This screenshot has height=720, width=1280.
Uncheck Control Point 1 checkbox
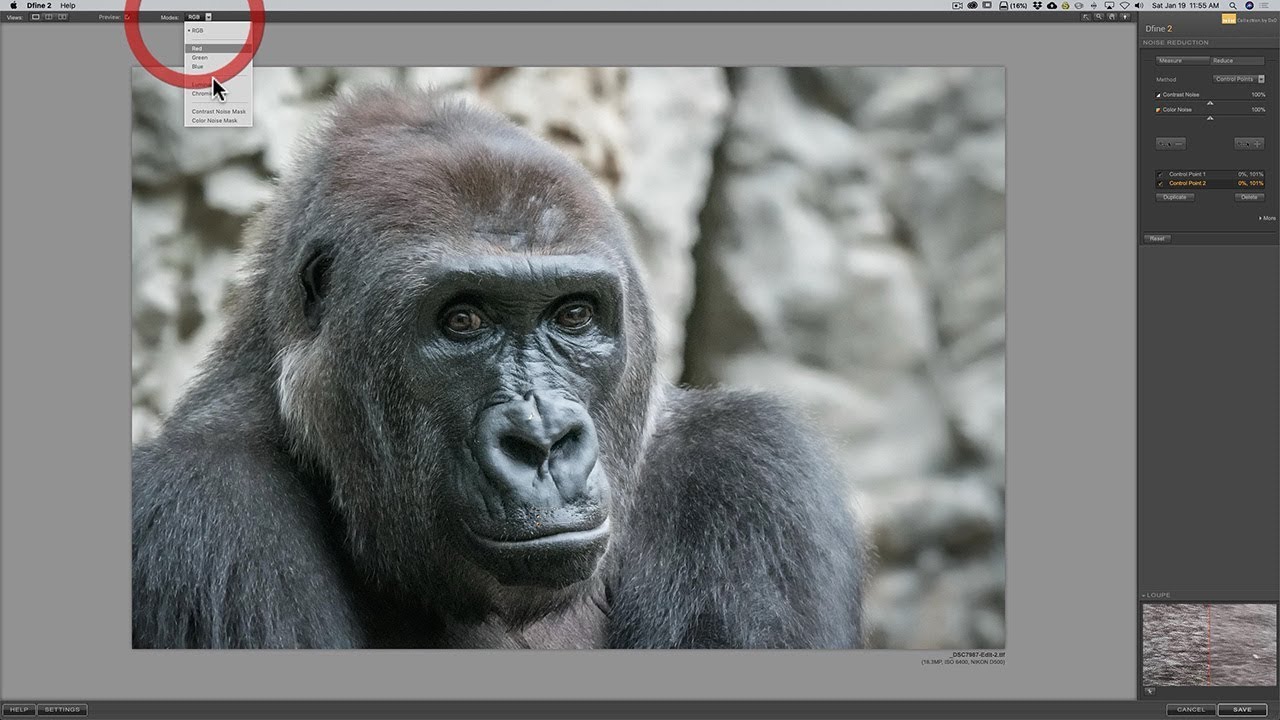pos(1160,175)
